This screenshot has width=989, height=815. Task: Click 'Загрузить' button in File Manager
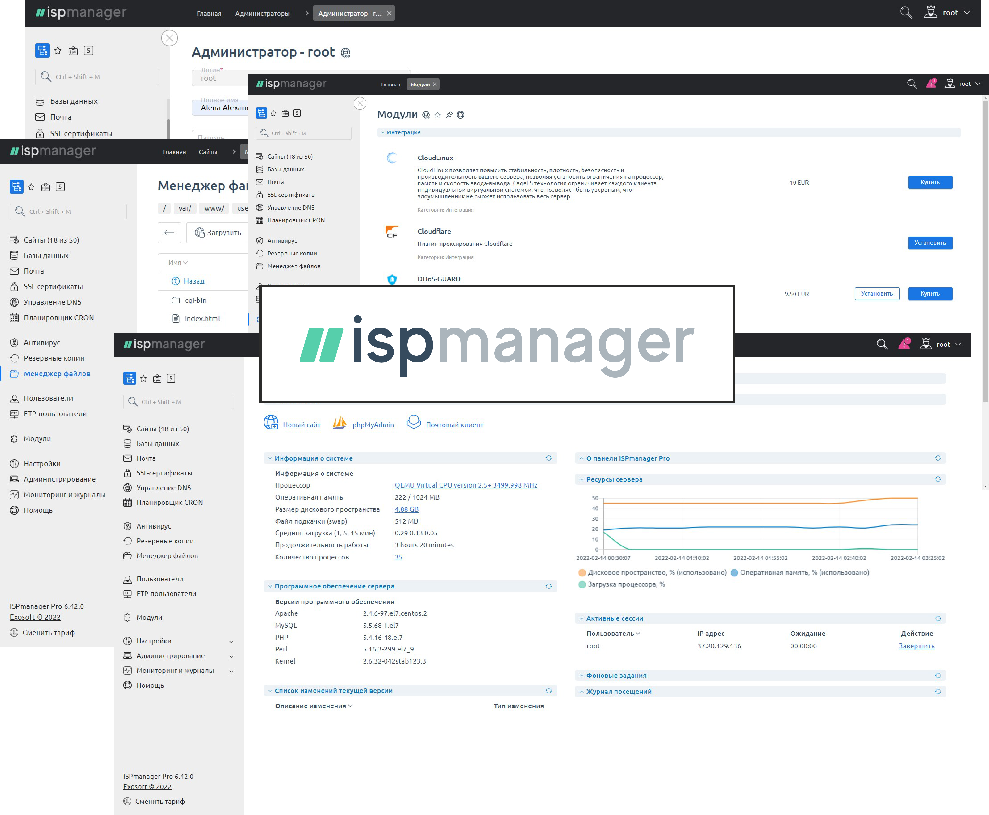click(218, 233)
